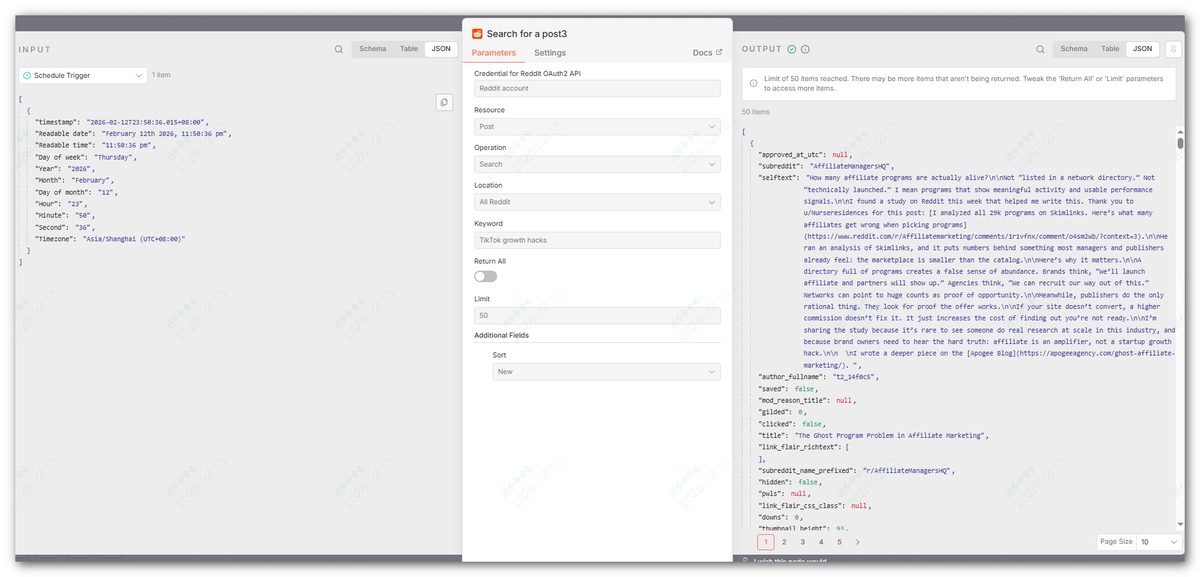Switch to the Settings tab
The height and width of the screenshot is (577, 1200).
tap(550, 53)
